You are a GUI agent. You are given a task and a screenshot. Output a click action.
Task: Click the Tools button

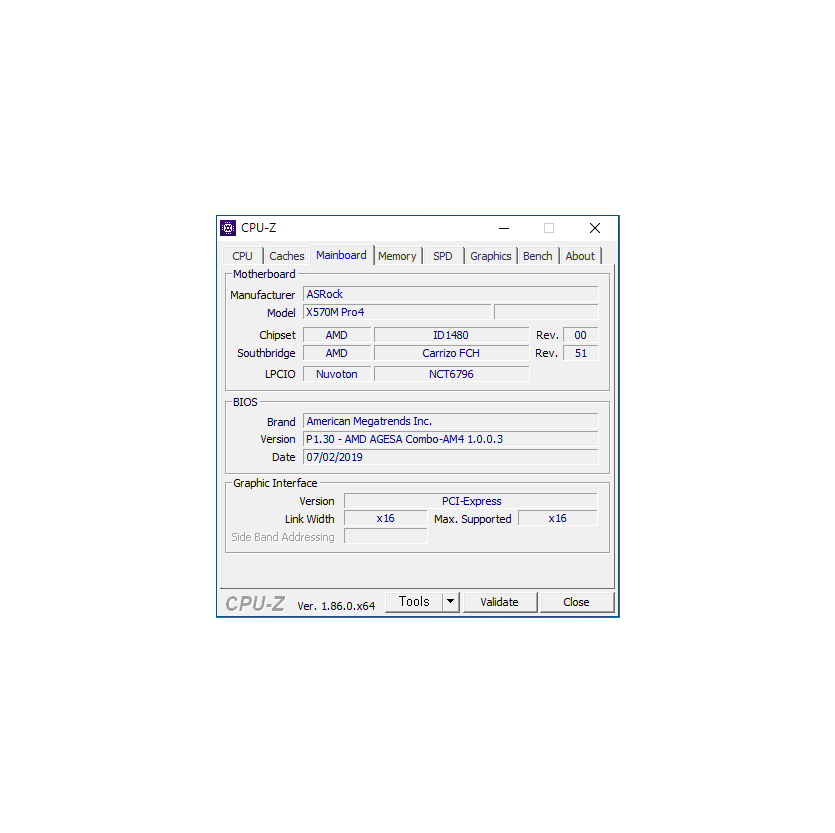tap(414, 602)
